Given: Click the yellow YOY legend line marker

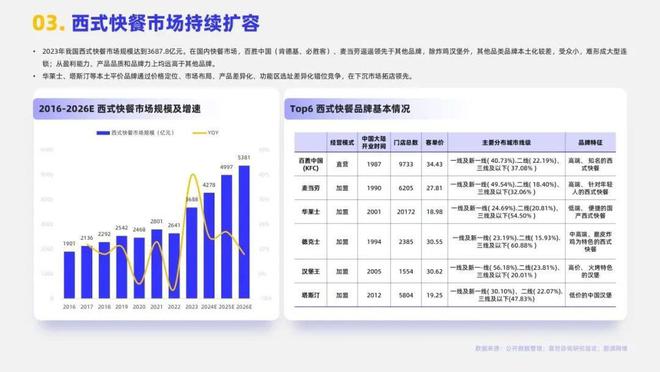Looking at the screenshot, I should (199, 133).
